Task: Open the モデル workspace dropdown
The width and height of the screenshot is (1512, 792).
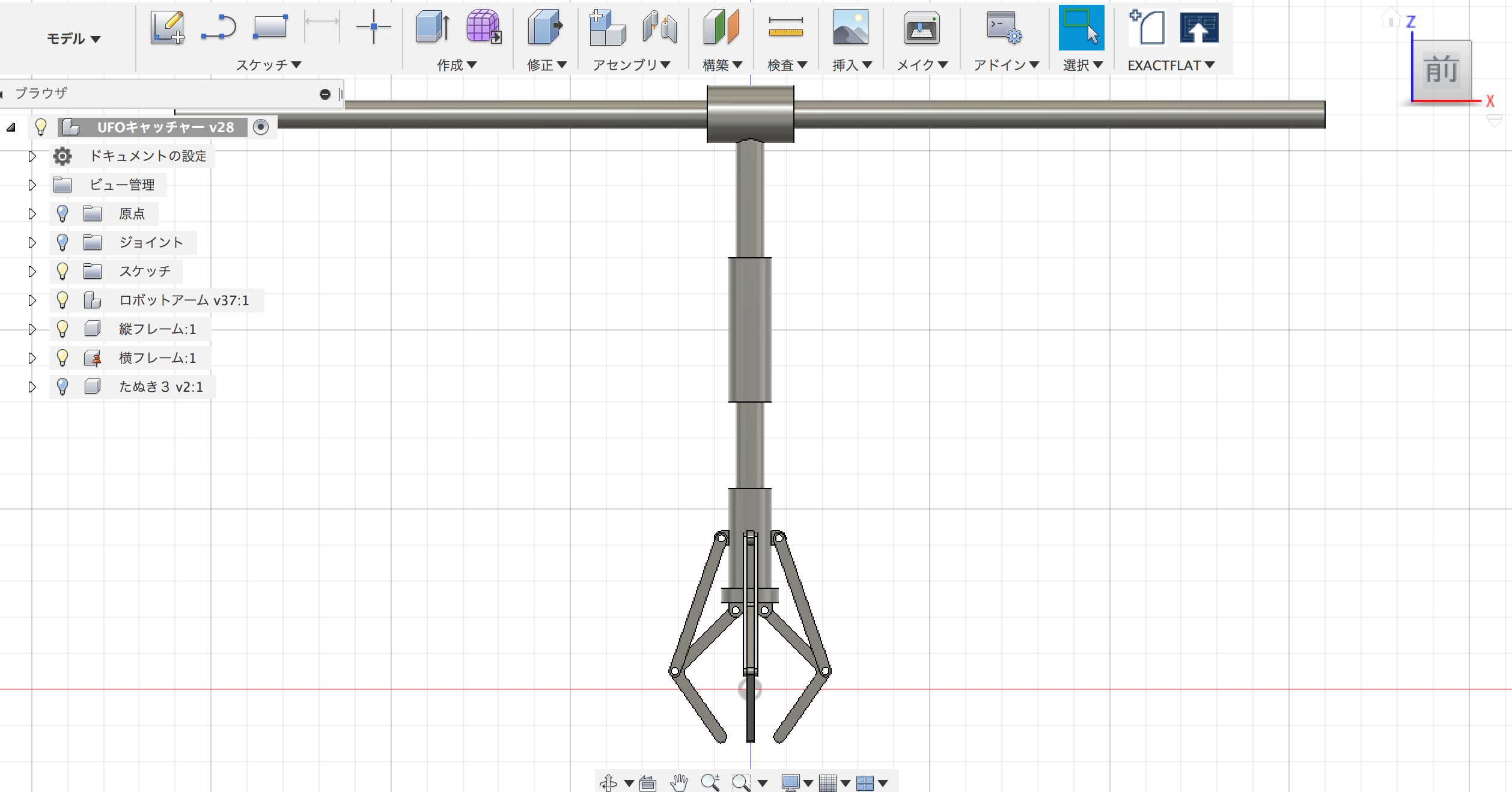Action: [x=73, y=39]
